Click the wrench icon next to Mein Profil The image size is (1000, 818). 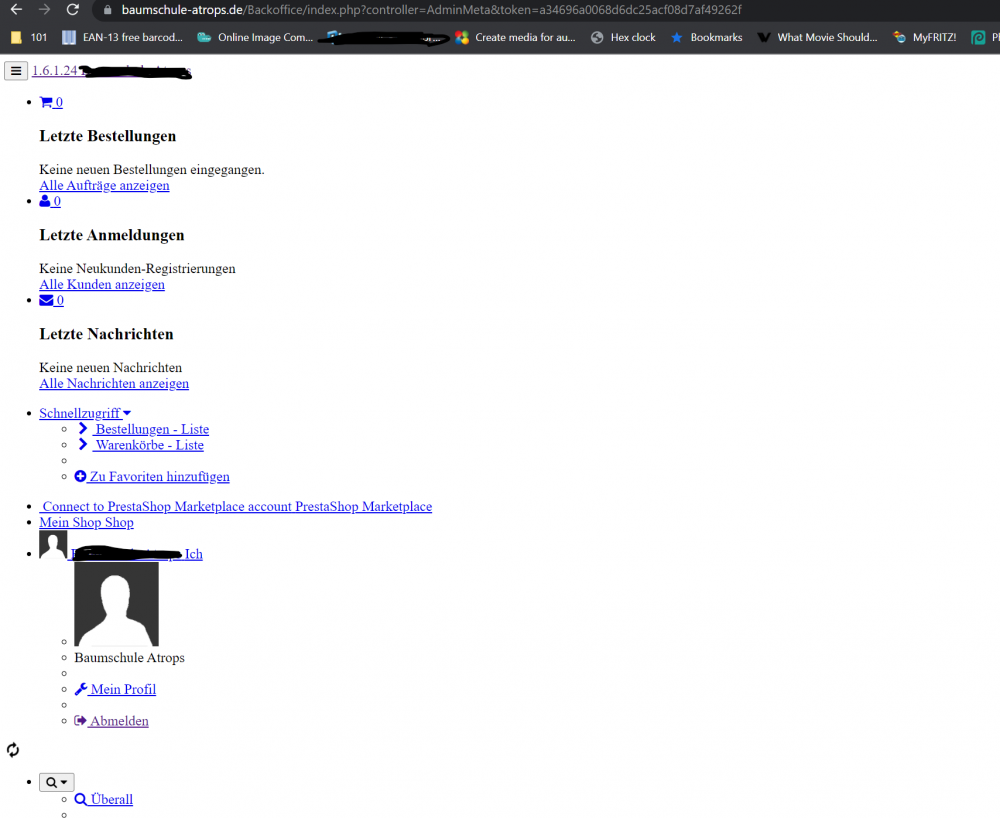click(80, 688)
